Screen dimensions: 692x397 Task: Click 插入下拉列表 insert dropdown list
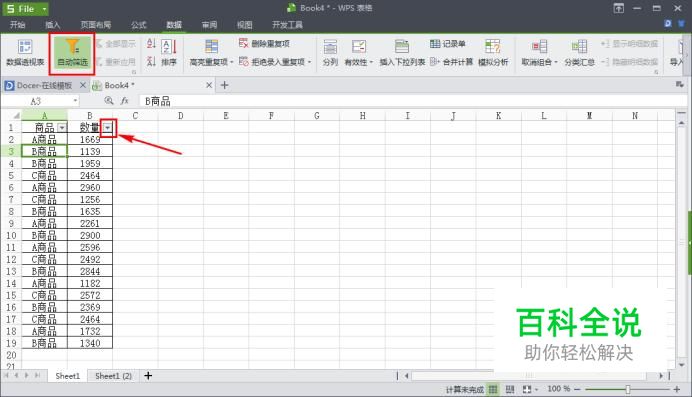402,53
